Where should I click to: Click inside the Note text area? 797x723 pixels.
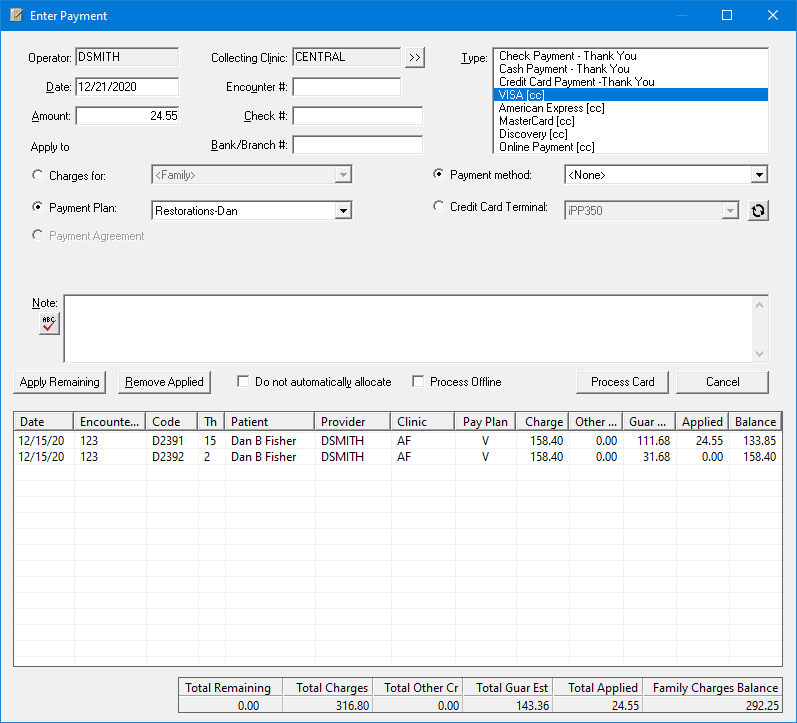click(407, 328)
